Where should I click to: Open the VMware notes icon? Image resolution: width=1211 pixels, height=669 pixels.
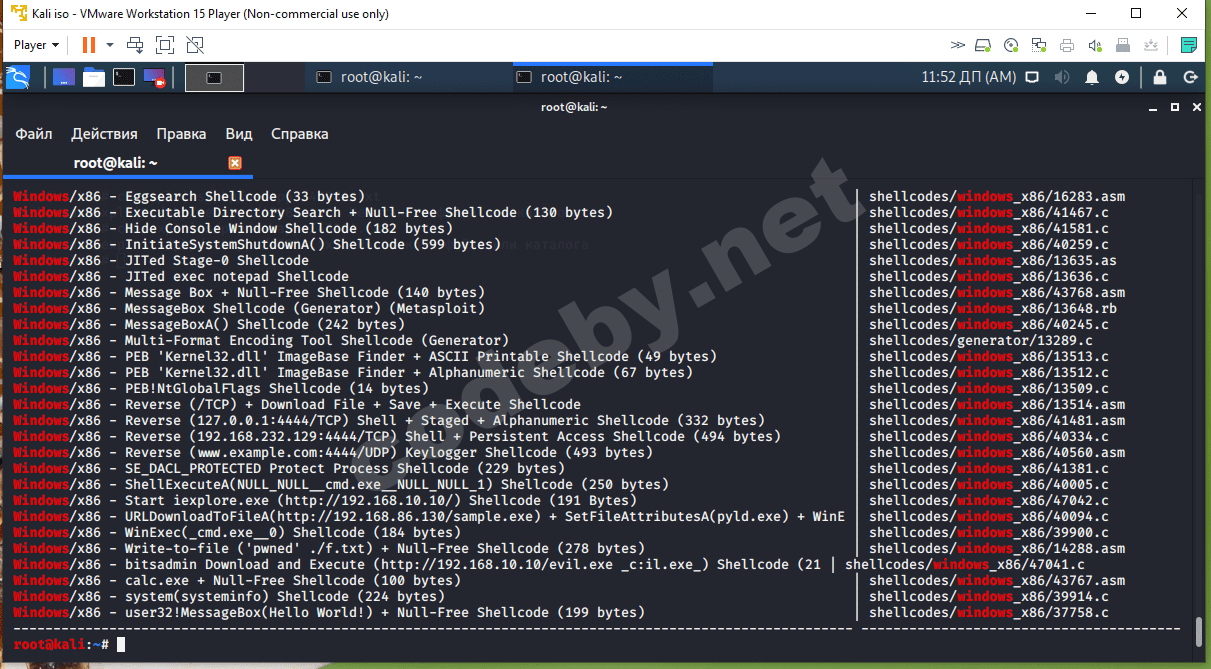[x=1189, y=45]
